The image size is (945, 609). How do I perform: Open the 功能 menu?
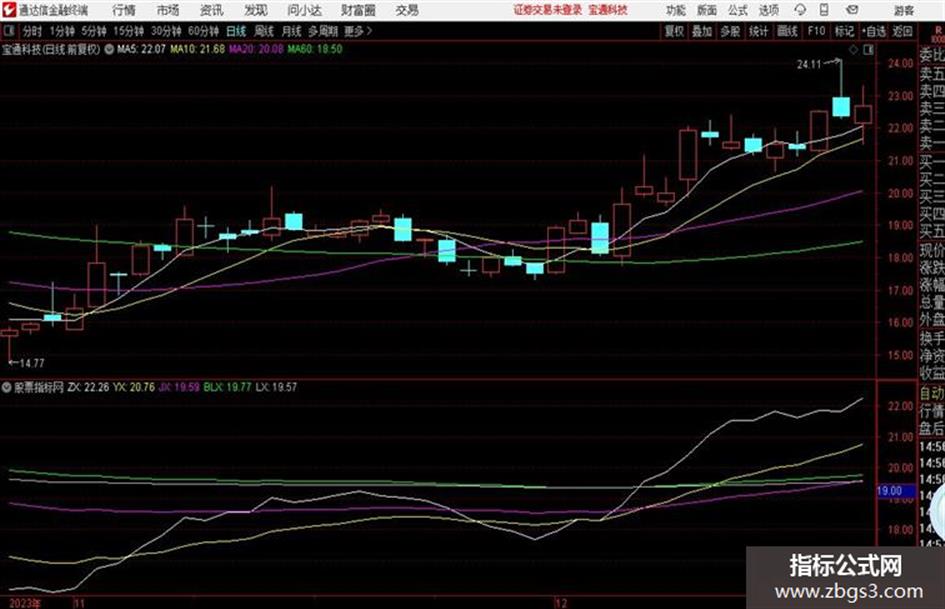[676, 10]
